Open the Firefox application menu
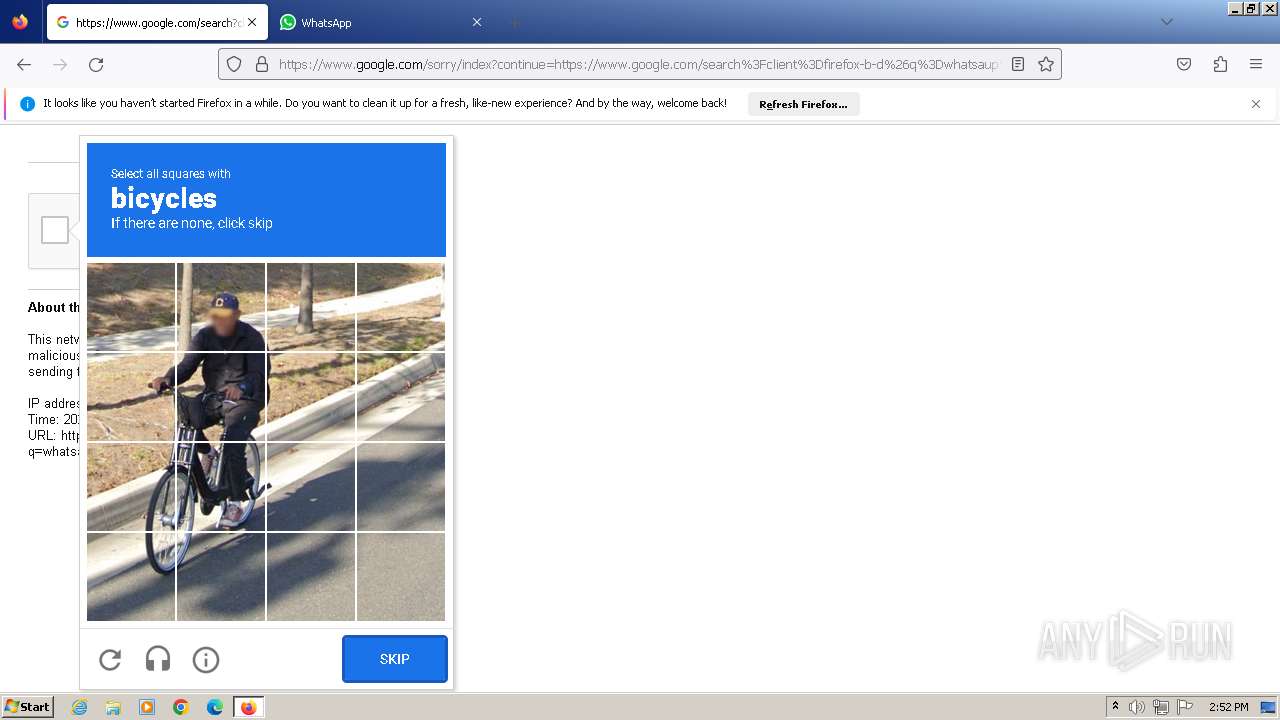 tap(1256, 64)
